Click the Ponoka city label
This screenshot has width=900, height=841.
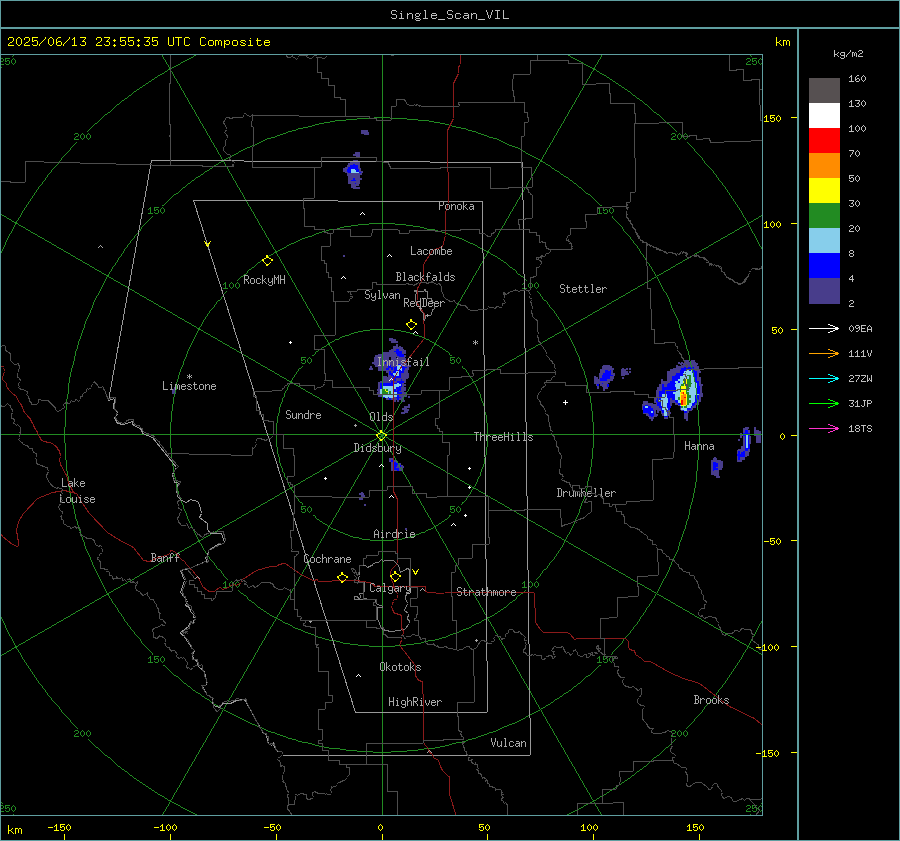(x=456, y=206)
